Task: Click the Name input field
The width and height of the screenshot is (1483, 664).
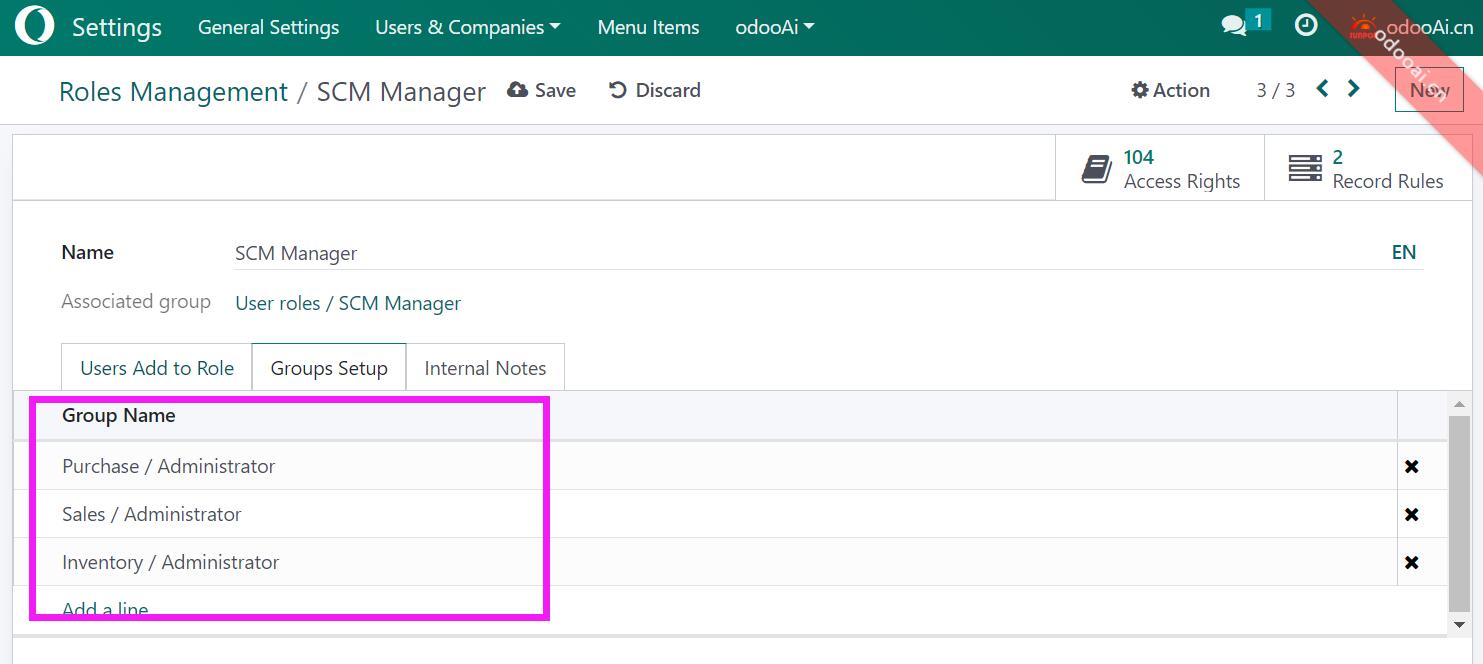Action: pyautogui.click(x=800, y=253)
